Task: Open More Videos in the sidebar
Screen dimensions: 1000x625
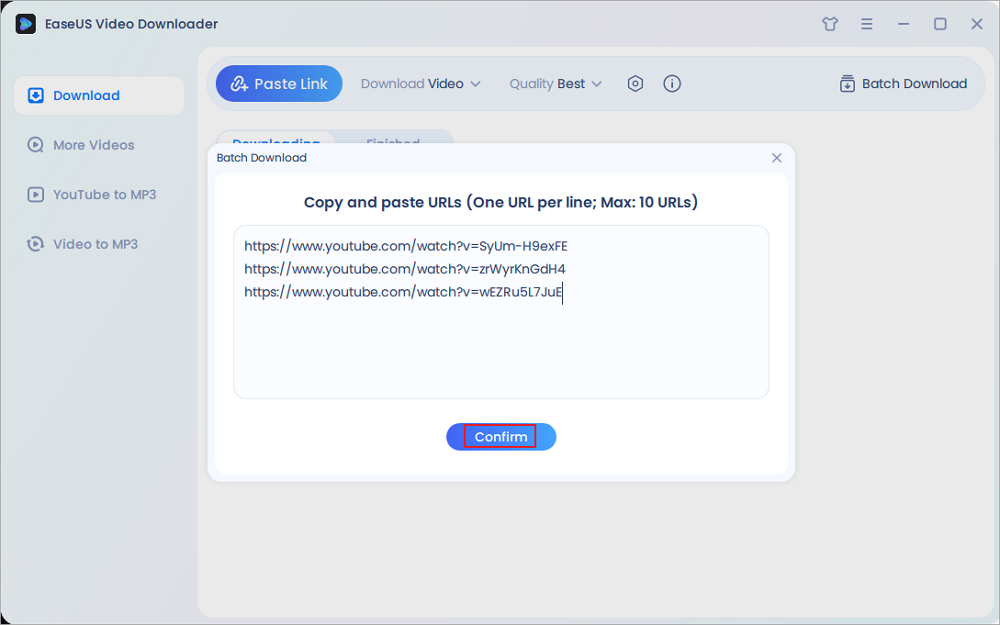Action: tap(81, 145)
